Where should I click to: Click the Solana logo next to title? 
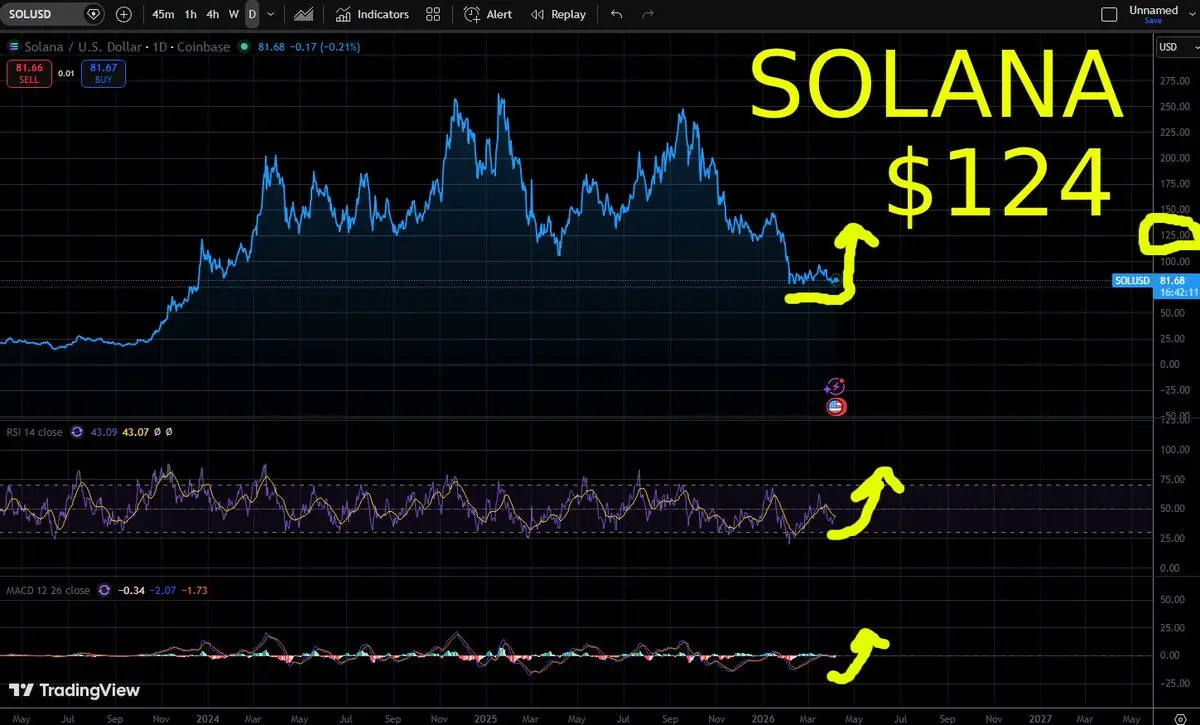tap(13, 47)
